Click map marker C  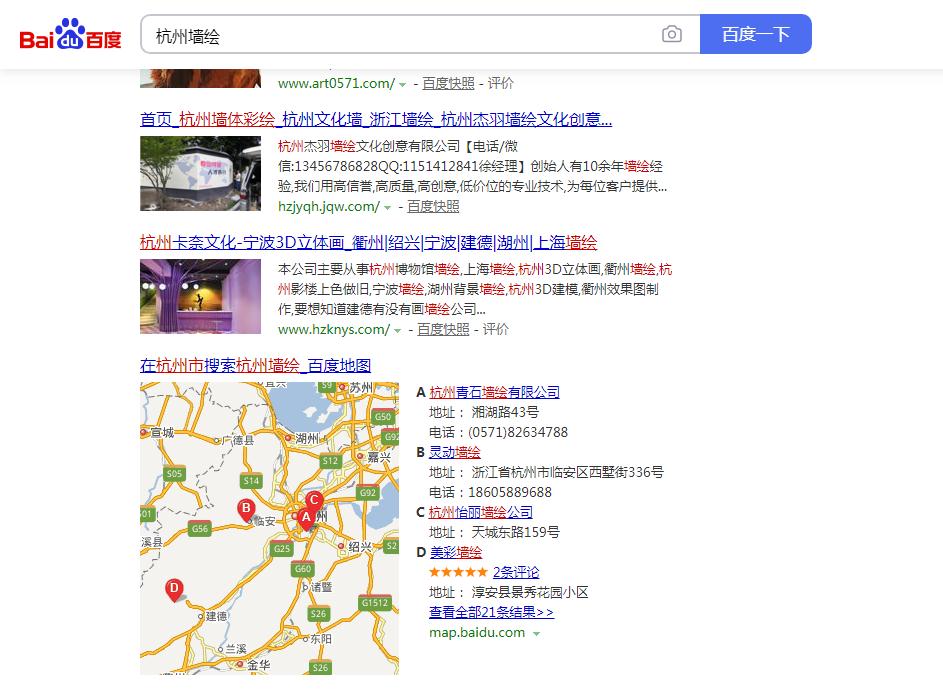coord(314,501)
